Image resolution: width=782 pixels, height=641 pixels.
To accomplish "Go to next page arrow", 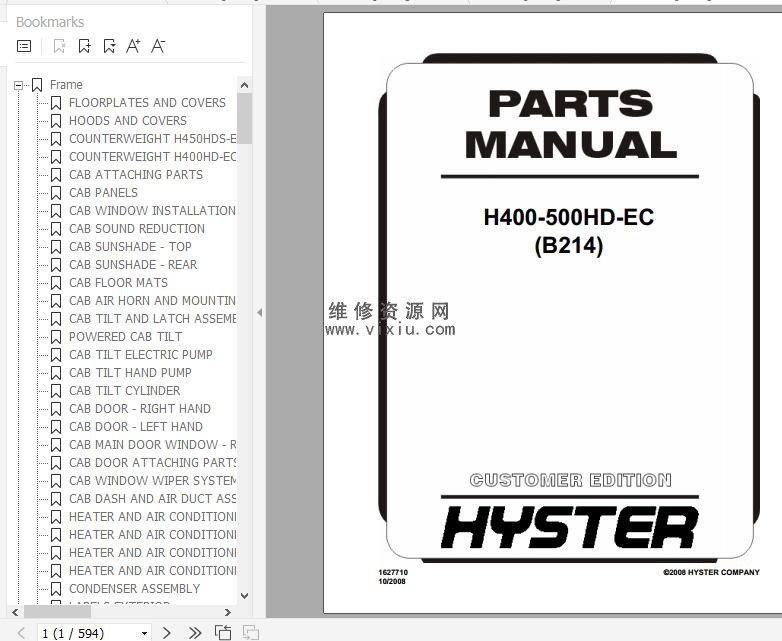I will (x=167, y=633).
